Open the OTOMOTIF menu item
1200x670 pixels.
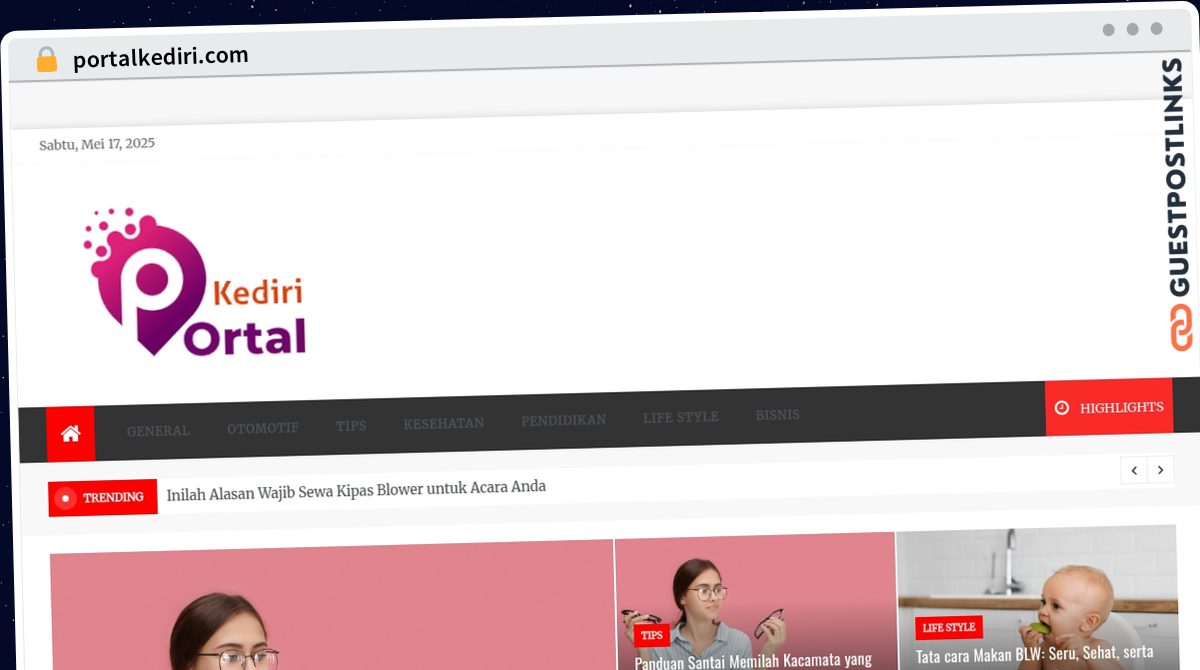point(263,428)
